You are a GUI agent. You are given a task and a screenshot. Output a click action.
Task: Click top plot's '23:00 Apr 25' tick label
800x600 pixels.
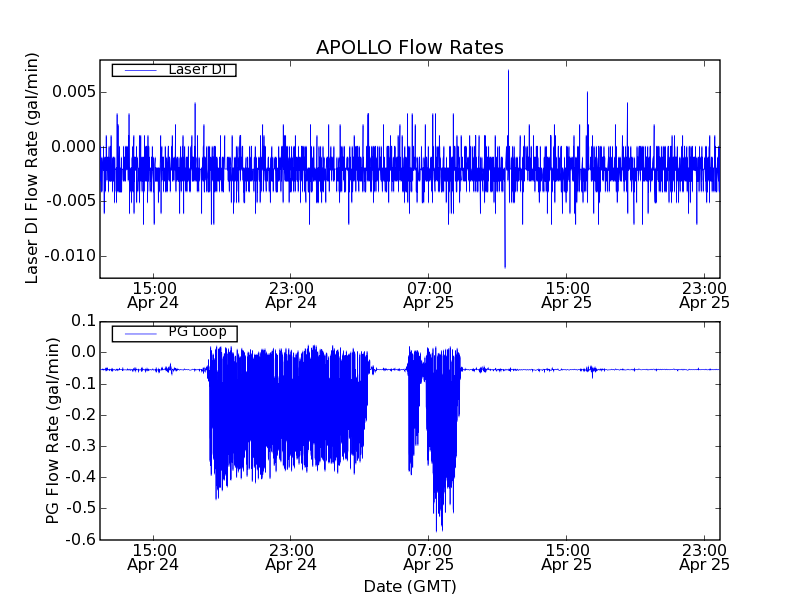(x=704, y=295)
